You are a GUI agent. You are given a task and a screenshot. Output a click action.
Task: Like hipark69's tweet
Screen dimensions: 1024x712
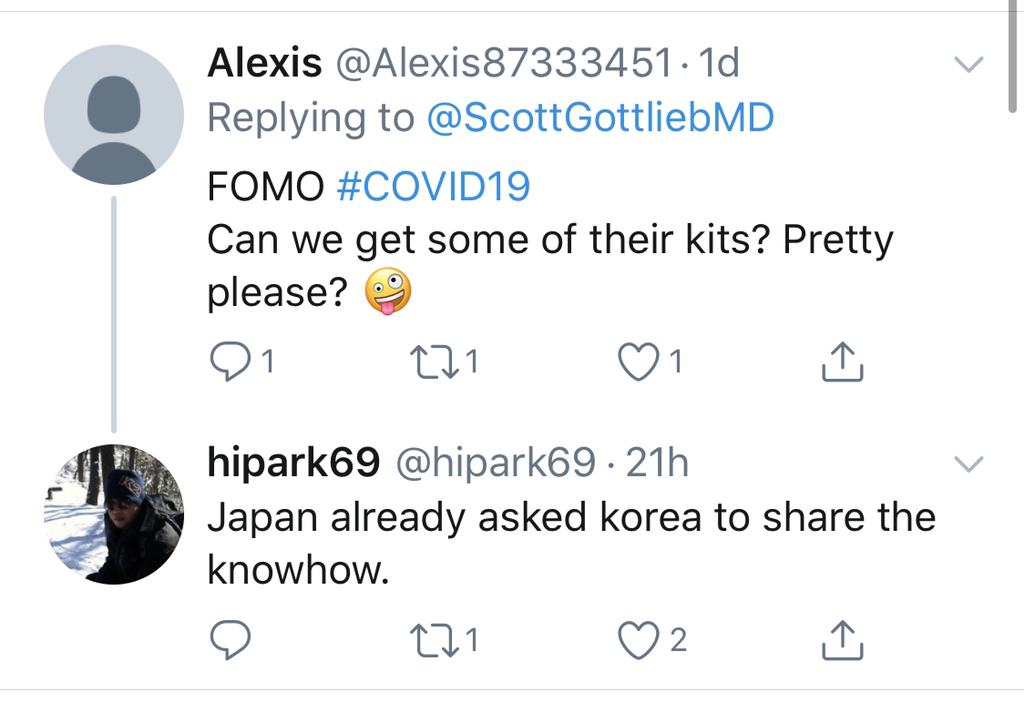pyautogui.click(x=640, y=641)
